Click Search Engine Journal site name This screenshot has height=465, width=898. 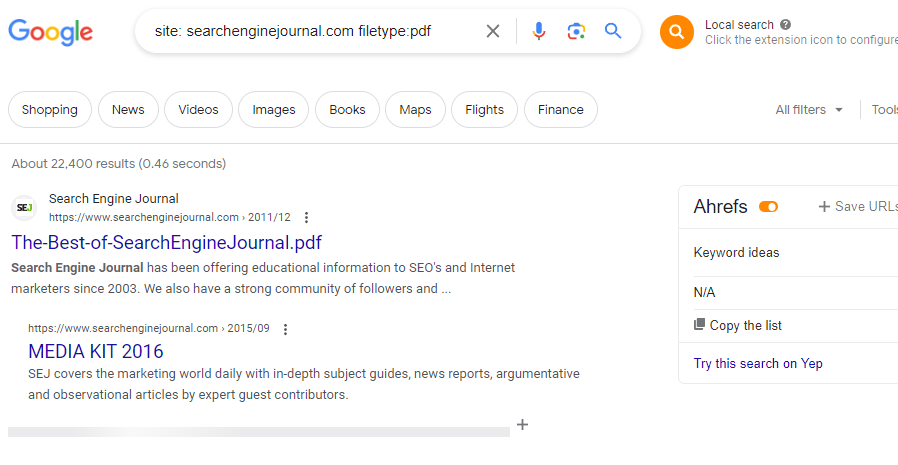[x=113, y=199]
